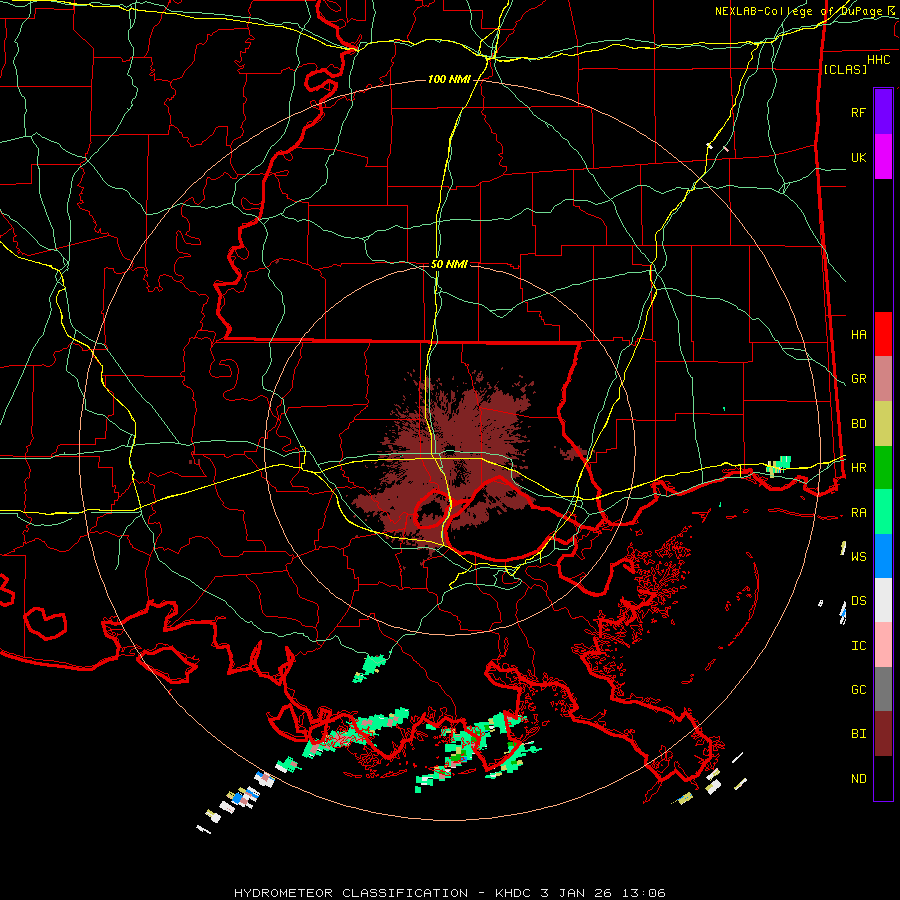Click the RF legend label
The width and height of the screenshot is (900, 900).
pos(858,112)
